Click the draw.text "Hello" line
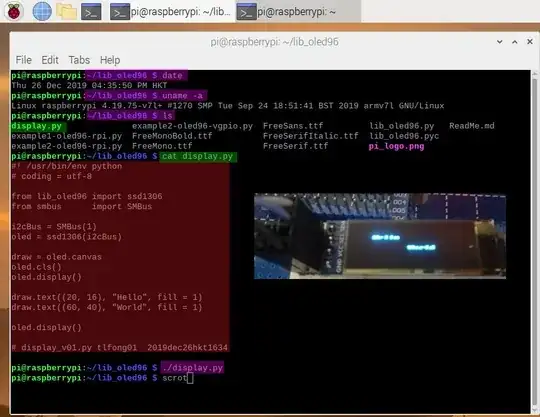 click(107, 298)
